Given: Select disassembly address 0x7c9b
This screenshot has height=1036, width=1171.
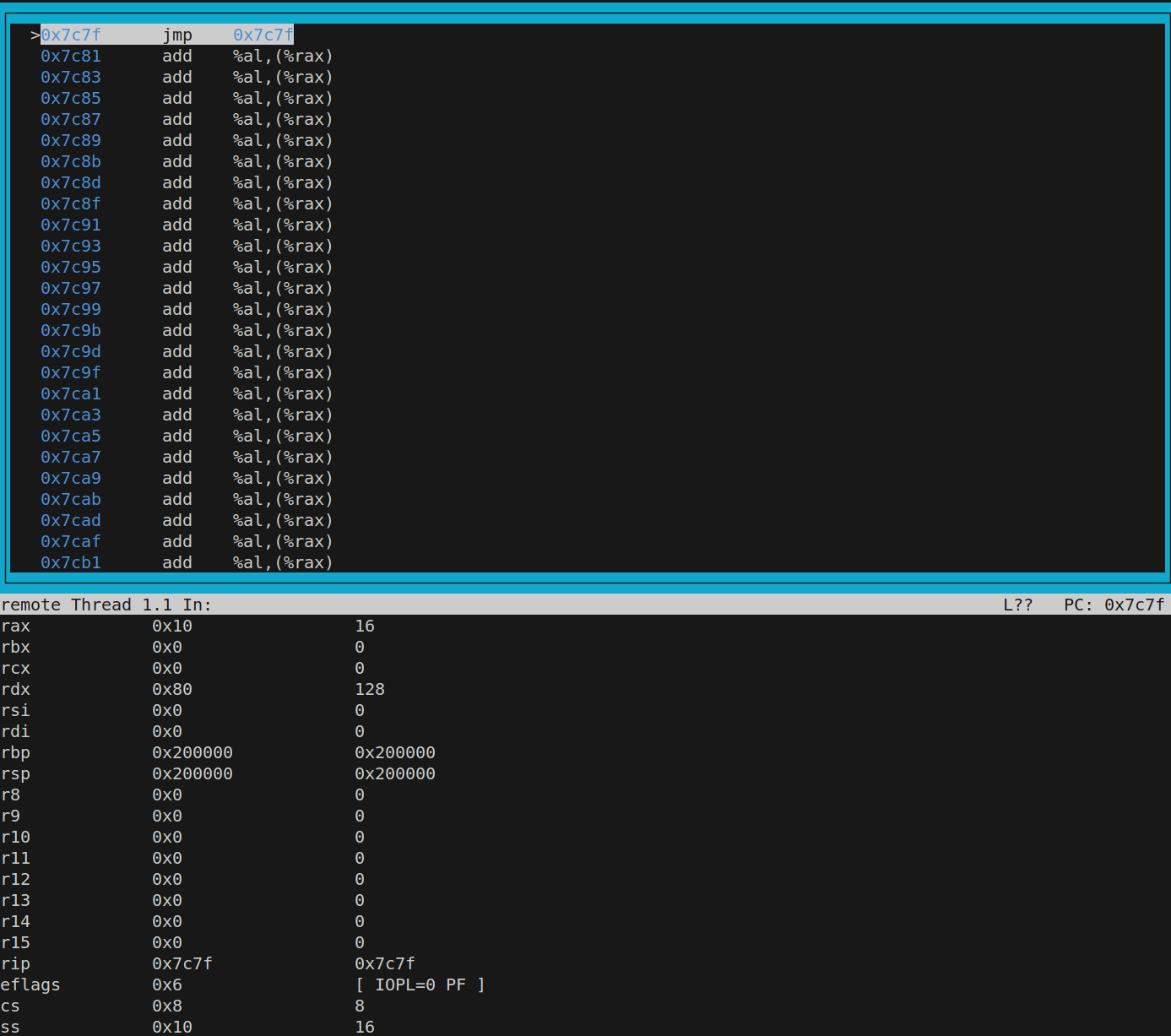Looking at the screenshot, I should (71, 330).
